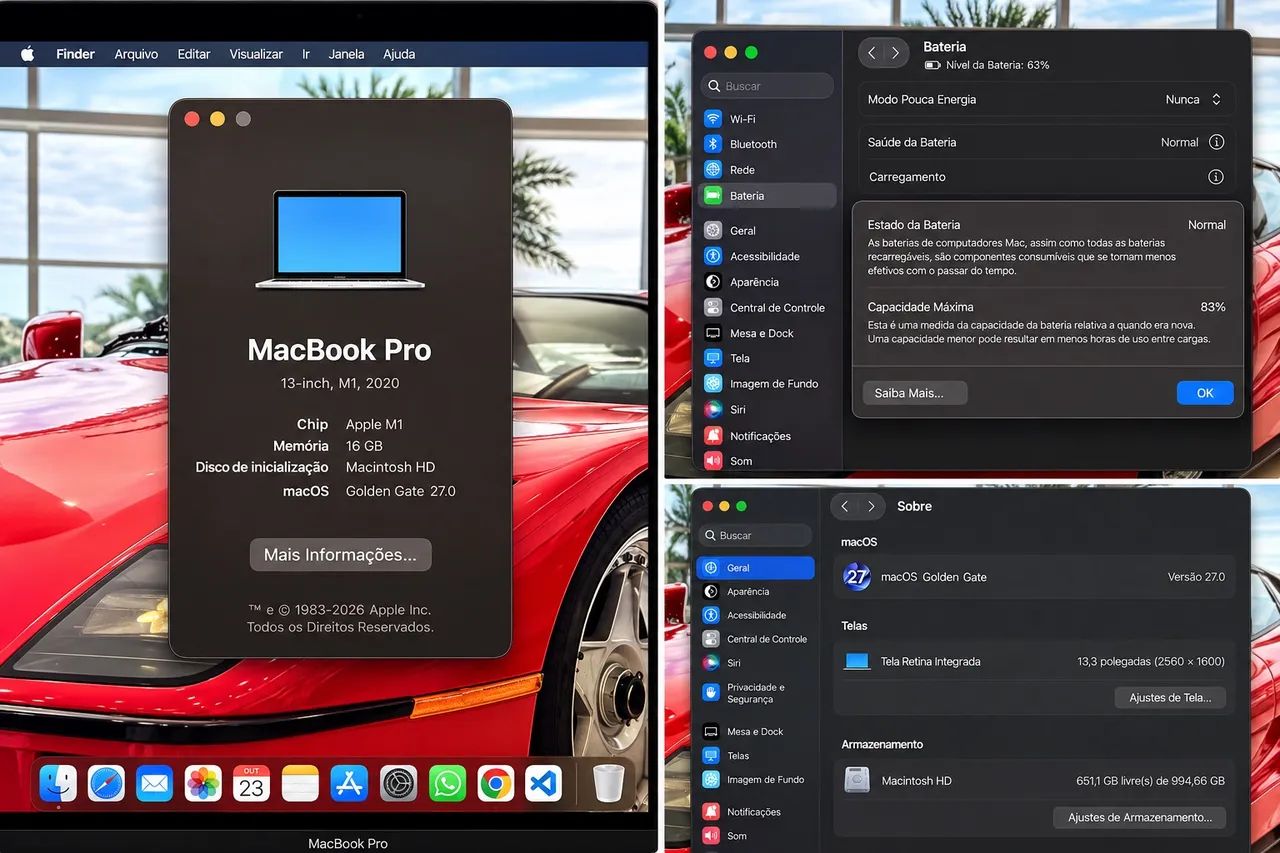Click the Buscar field in the Sobre window
The image size is (1280, 853).
tap(756, 535)
